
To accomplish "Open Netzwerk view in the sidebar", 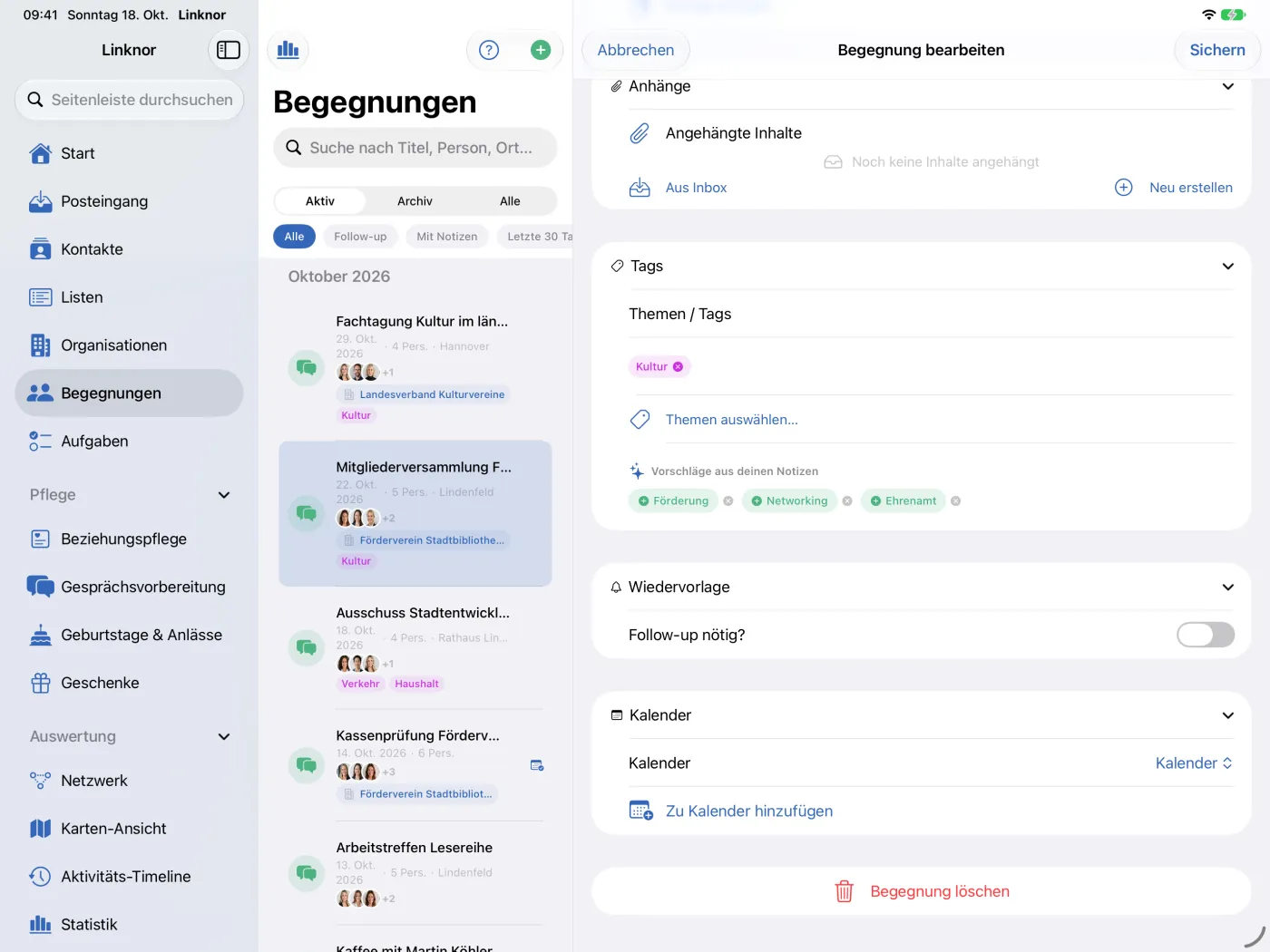I will point(129,781).
